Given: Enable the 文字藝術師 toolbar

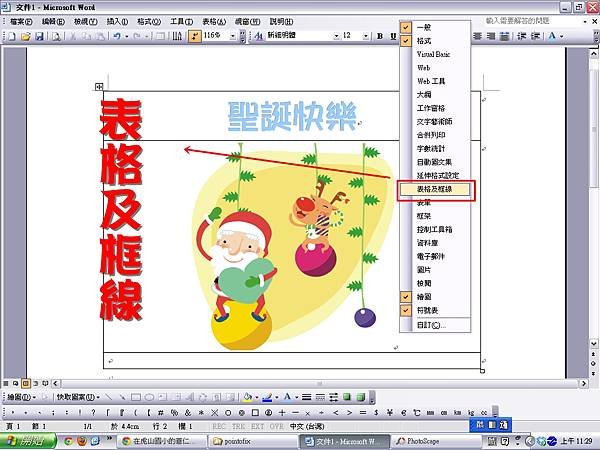Looking at the screenshot, I should [435, 121].
